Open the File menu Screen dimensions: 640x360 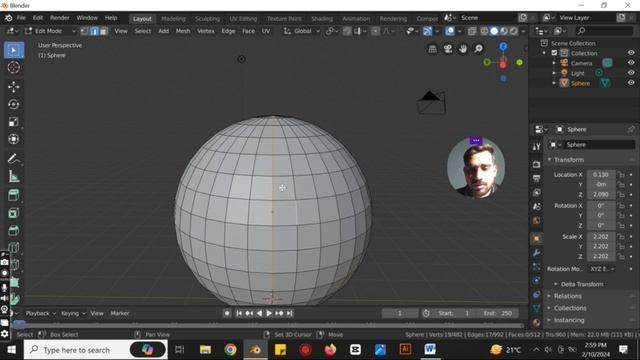[x=21, y=18]
